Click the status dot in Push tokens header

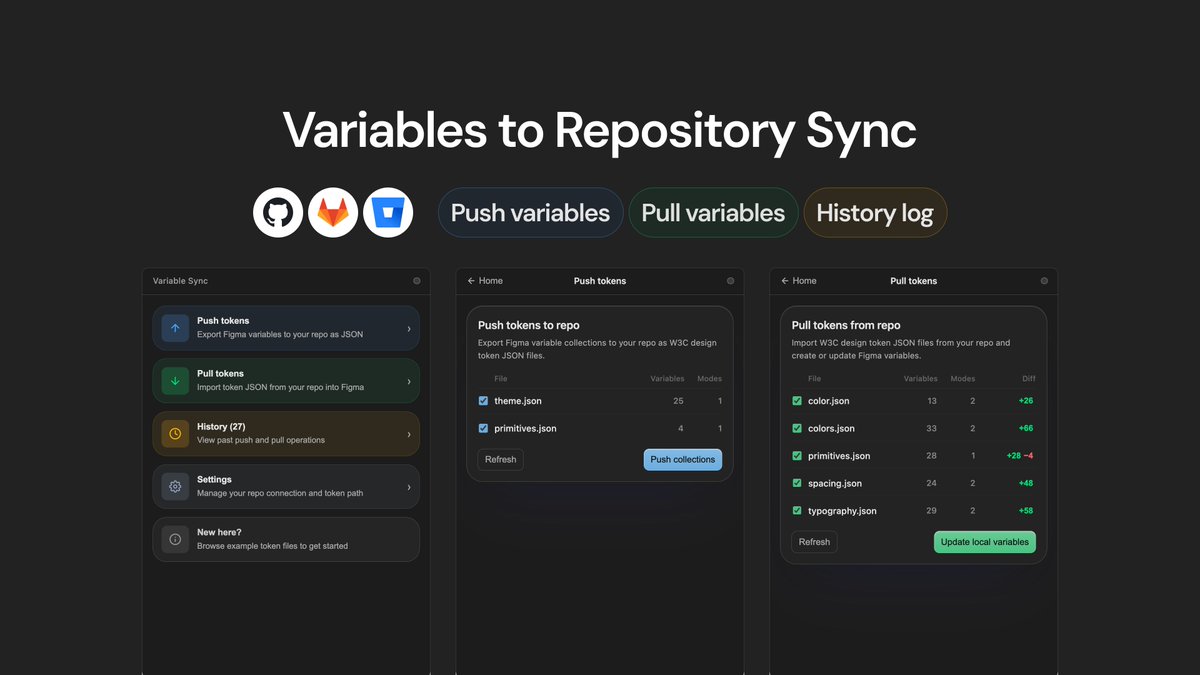coord(731,281)
